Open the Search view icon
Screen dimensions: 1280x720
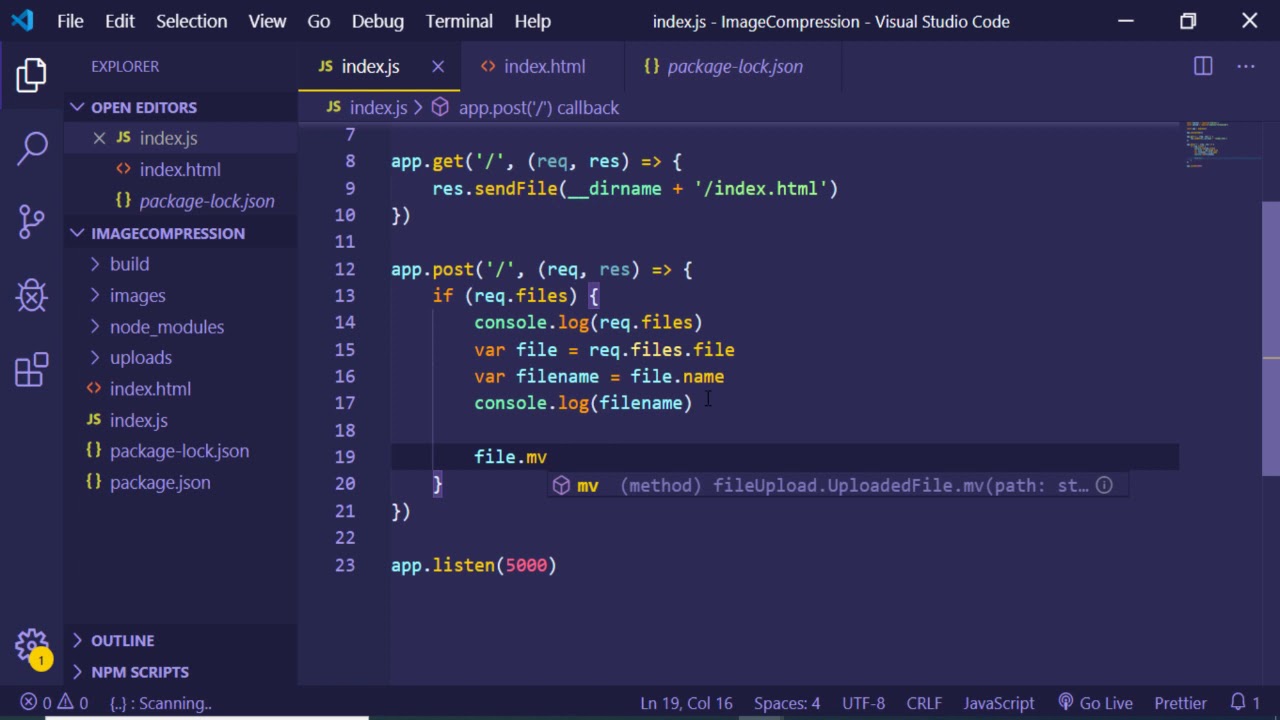pos(31,147)
